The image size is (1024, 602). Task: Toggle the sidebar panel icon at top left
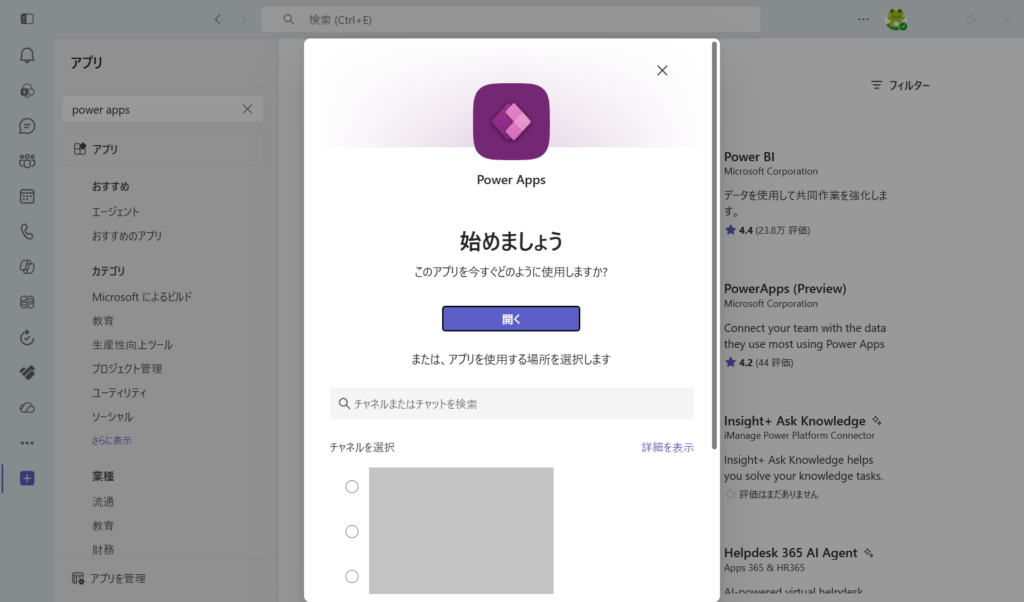pos(27,19)
